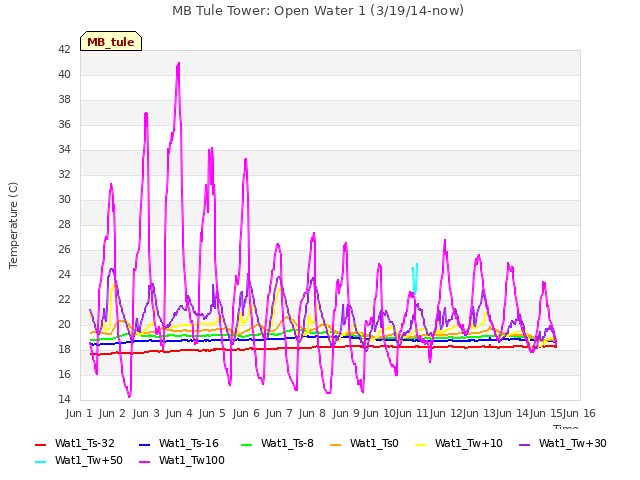Select the Wat1_Ts0 legend label

coord(374,444)
